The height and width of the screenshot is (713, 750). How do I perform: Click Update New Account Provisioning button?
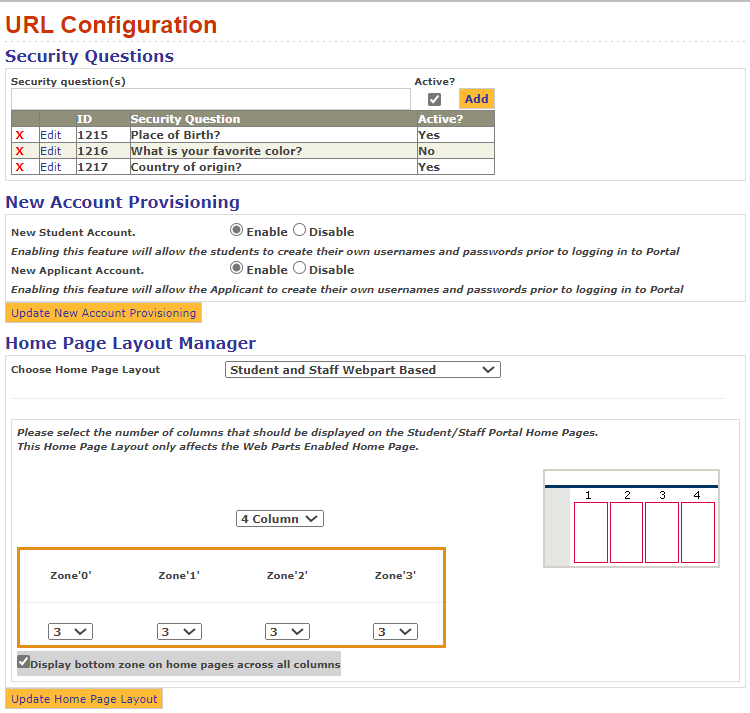pyautogui.click(x=103, y=313)
